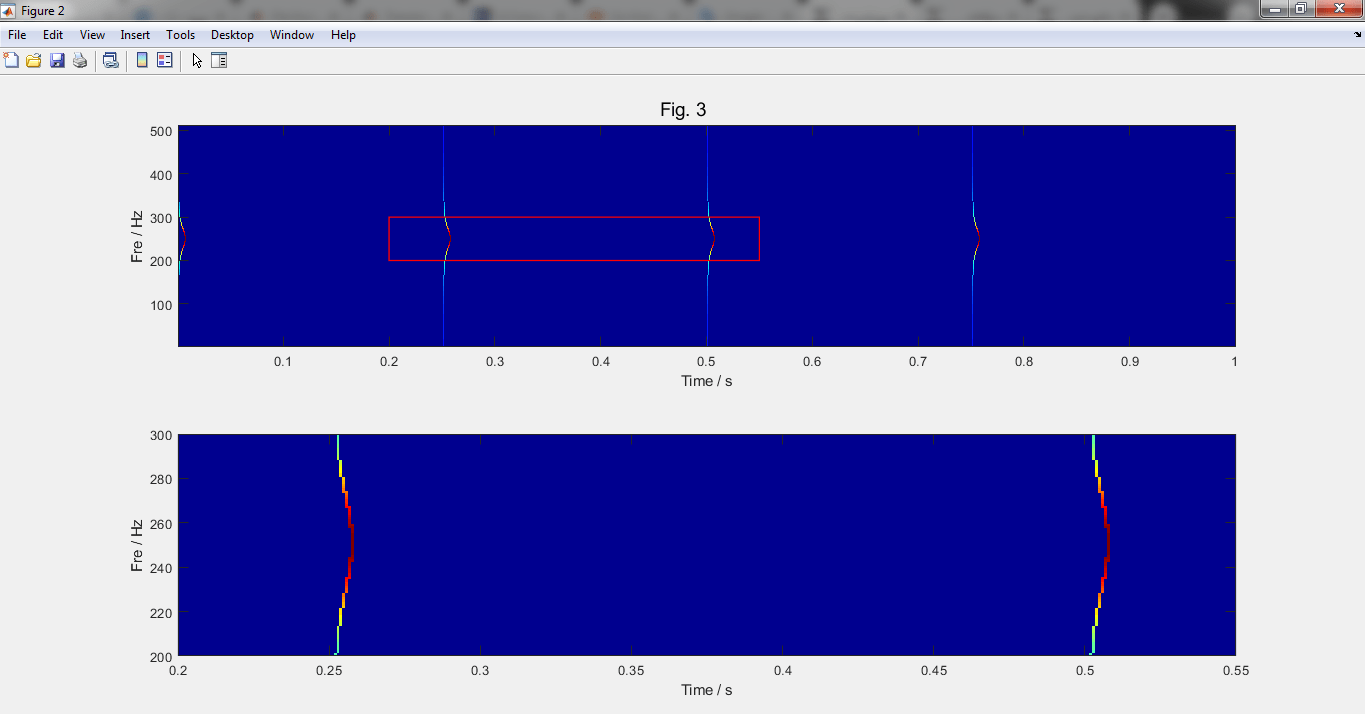Open the Tools menu

(x=181, y=35)
